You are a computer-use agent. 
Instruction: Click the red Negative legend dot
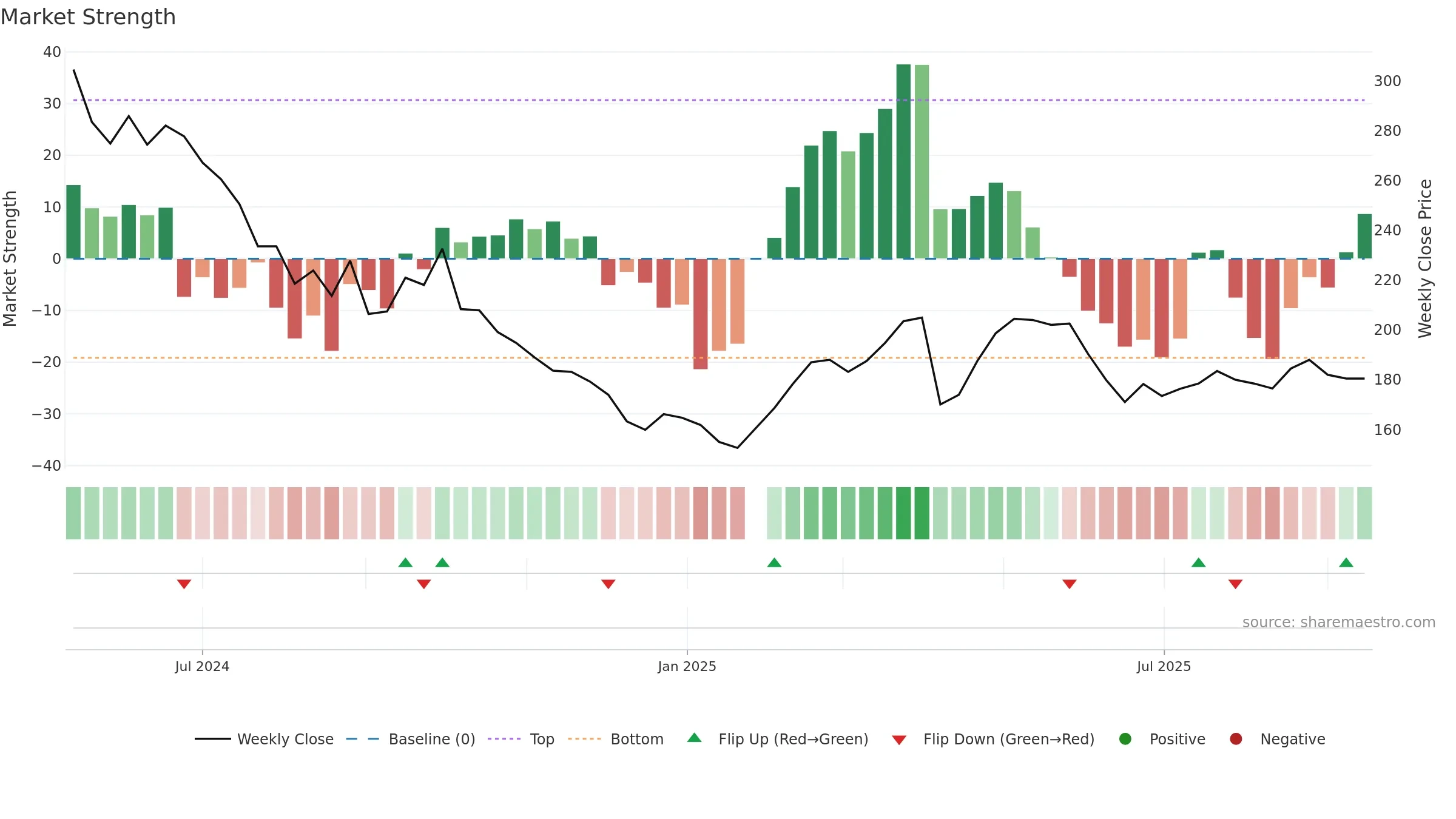1236,739
